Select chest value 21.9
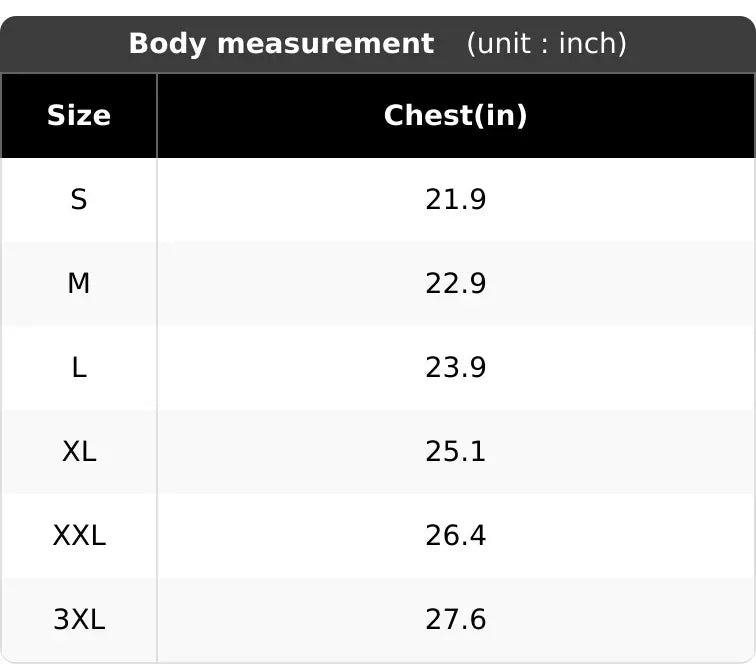756x664 pixels. click(x=456, y=200)
